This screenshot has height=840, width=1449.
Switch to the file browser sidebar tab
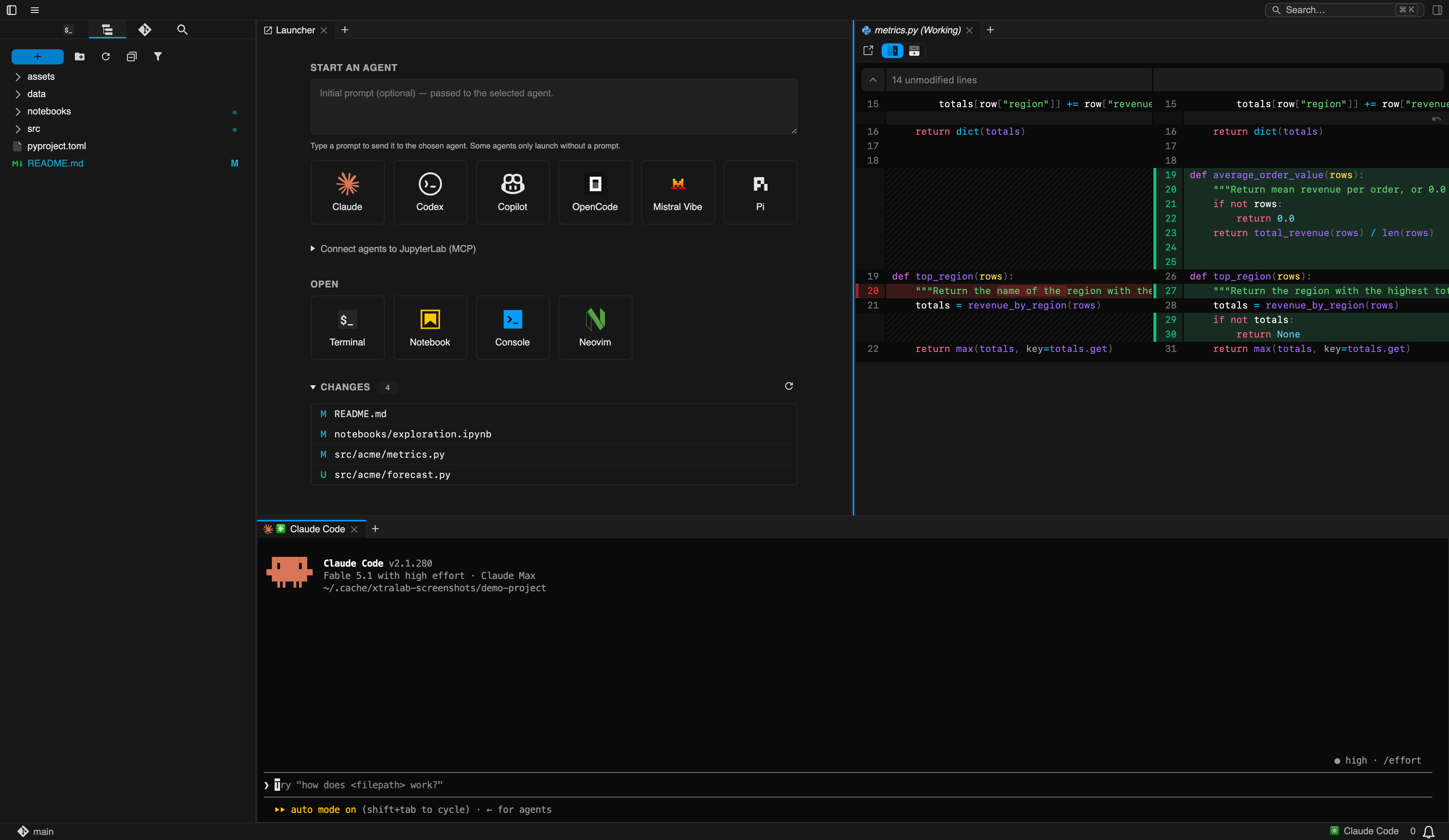pos(108,30)
